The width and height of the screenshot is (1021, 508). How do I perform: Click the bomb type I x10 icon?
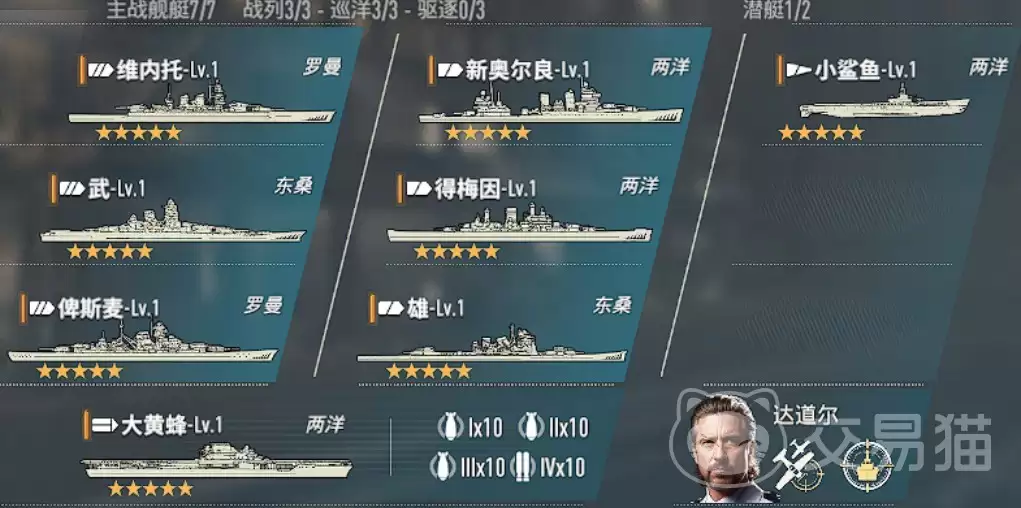450,427
